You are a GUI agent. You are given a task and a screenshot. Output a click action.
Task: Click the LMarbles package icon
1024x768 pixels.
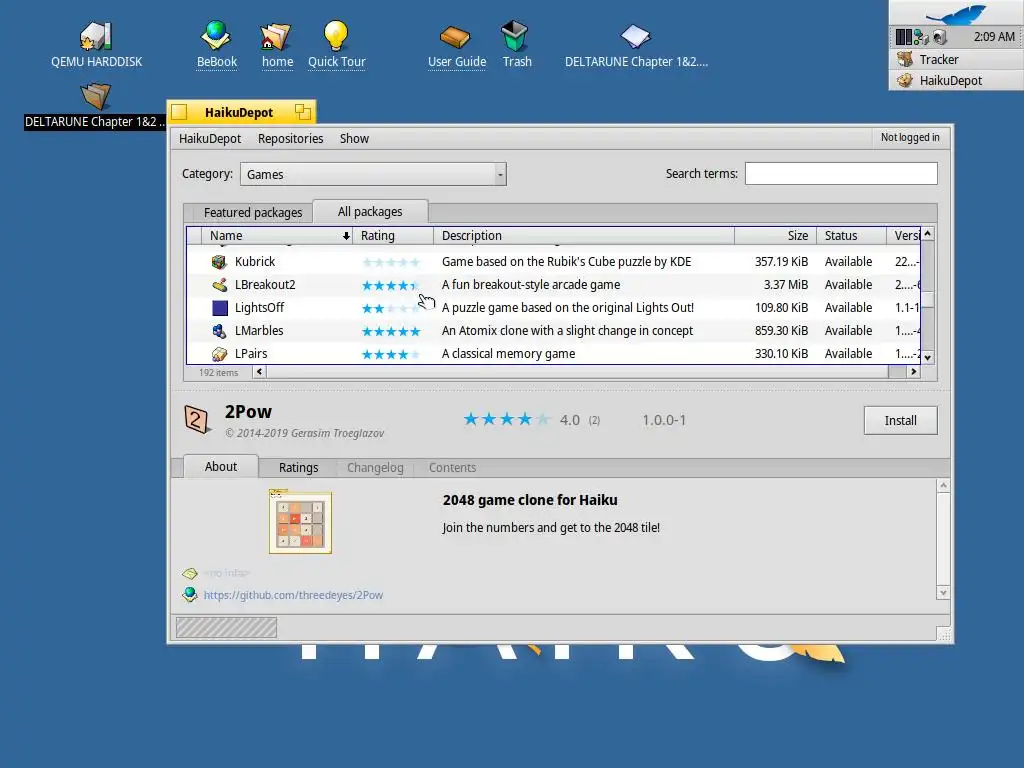click(x=219, y=330)
